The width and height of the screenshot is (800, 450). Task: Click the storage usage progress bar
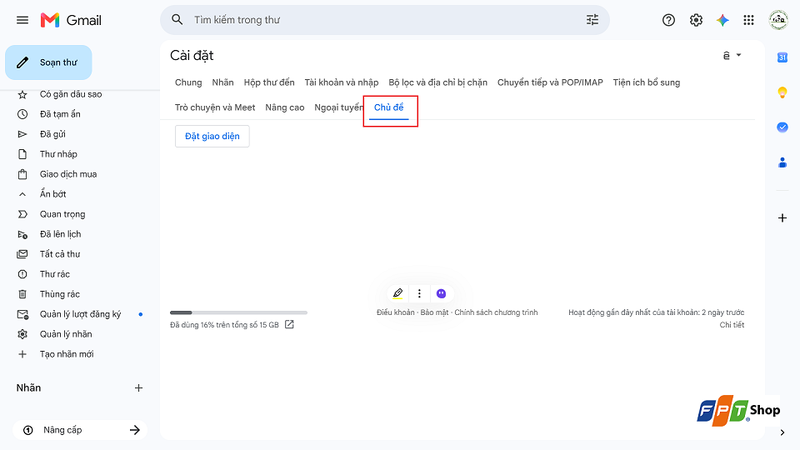tap(239, 312)
